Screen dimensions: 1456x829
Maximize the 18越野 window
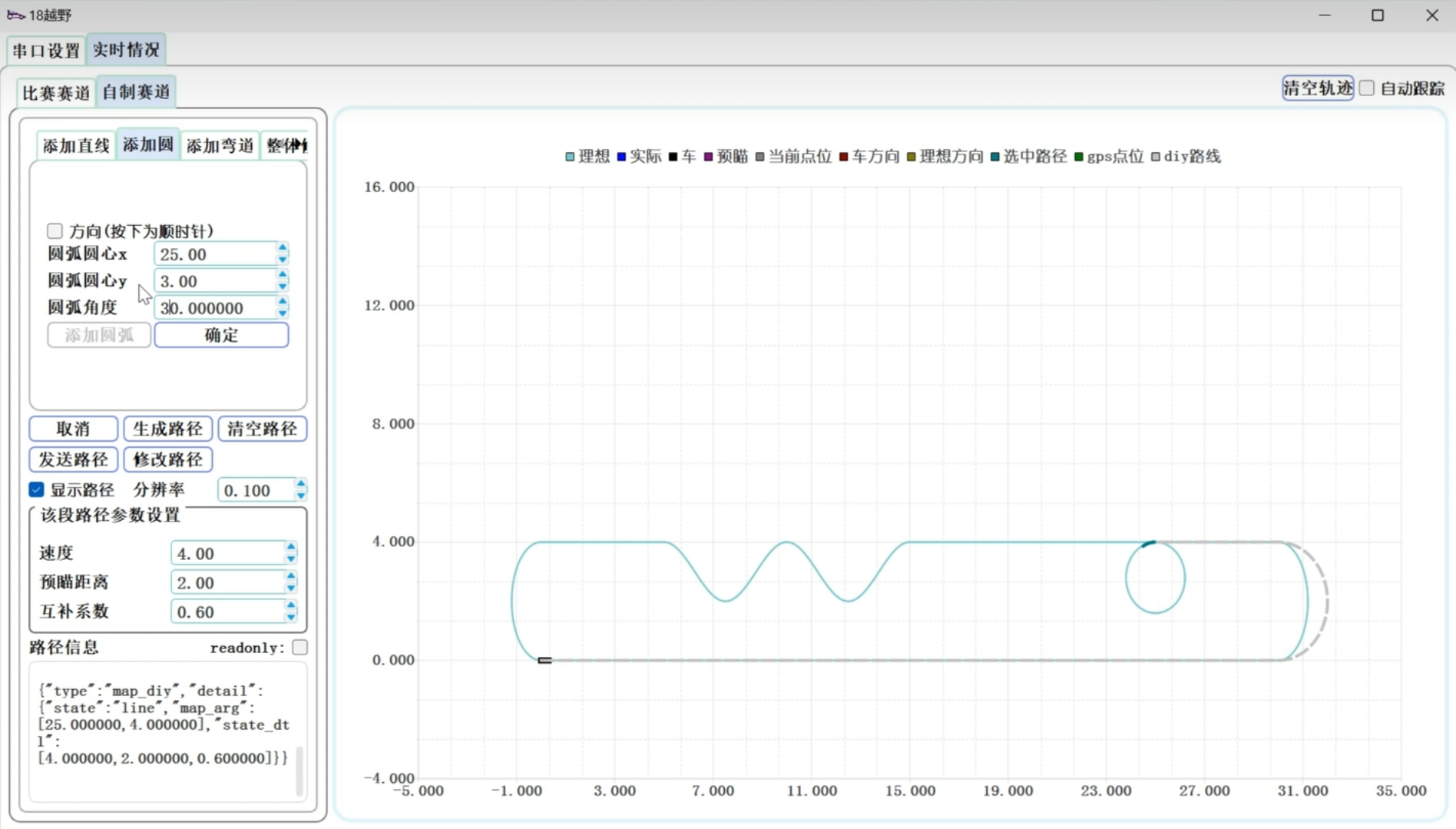click(1378, 15)
